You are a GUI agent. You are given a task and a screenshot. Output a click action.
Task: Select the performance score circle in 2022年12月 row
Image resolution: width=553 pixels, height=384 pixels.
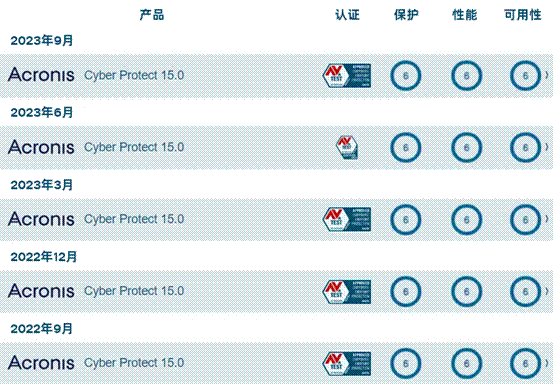pos(466,291)
